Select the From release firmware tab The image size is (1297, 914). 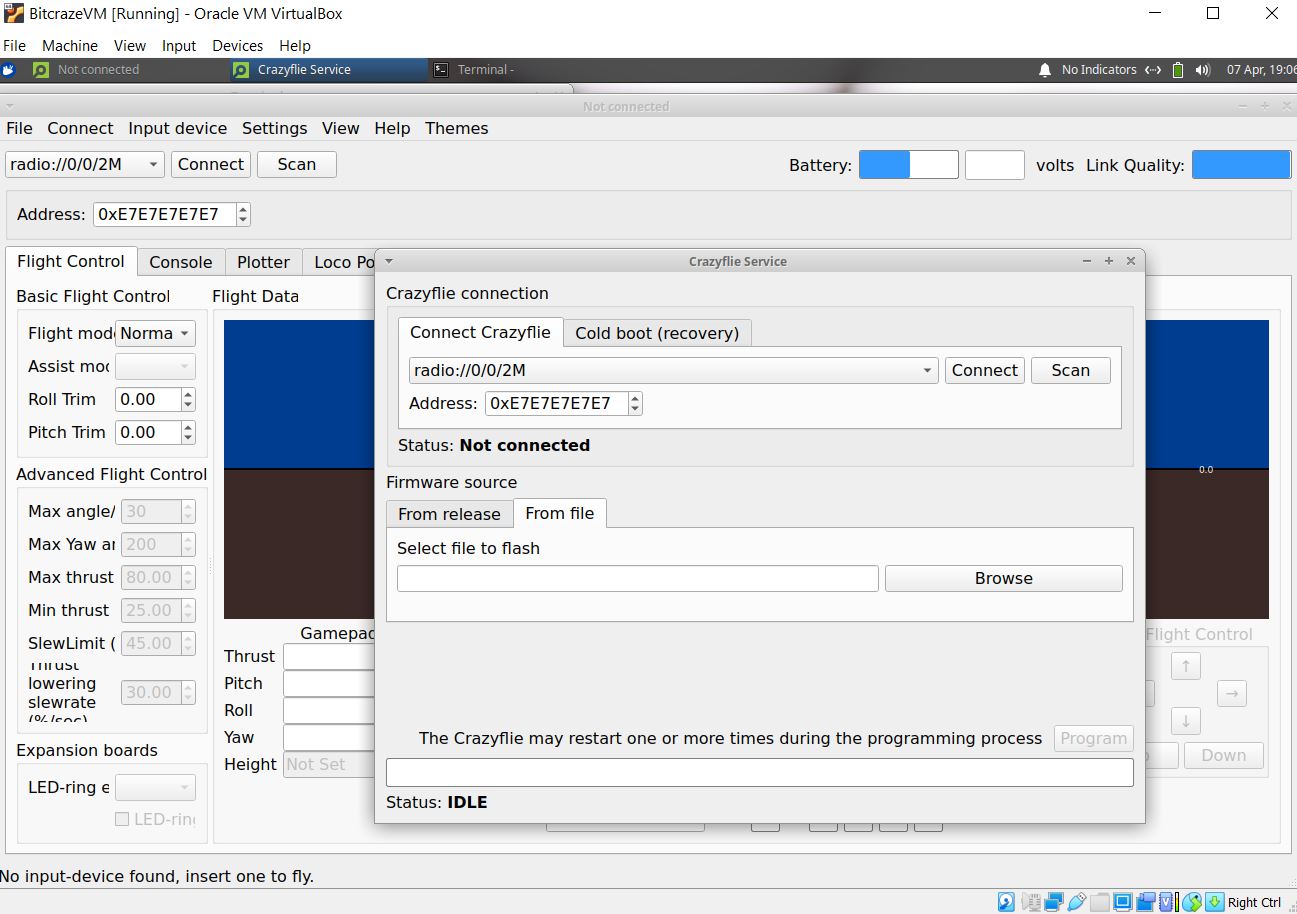tap(449, 514)
